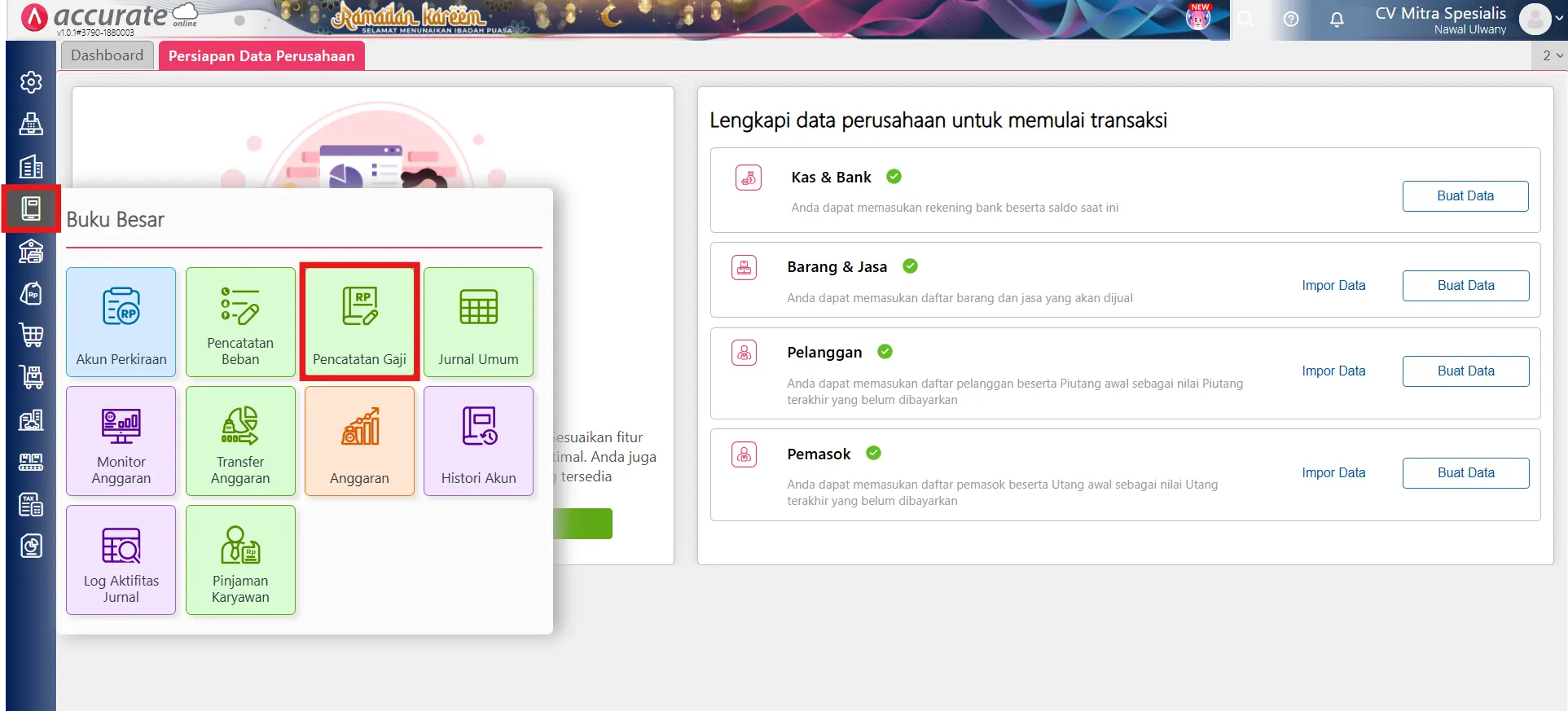Select the Persiapan Data Perusahaan tab
This screenshot has width=1568, height=711.
click(x=261, y=55)
